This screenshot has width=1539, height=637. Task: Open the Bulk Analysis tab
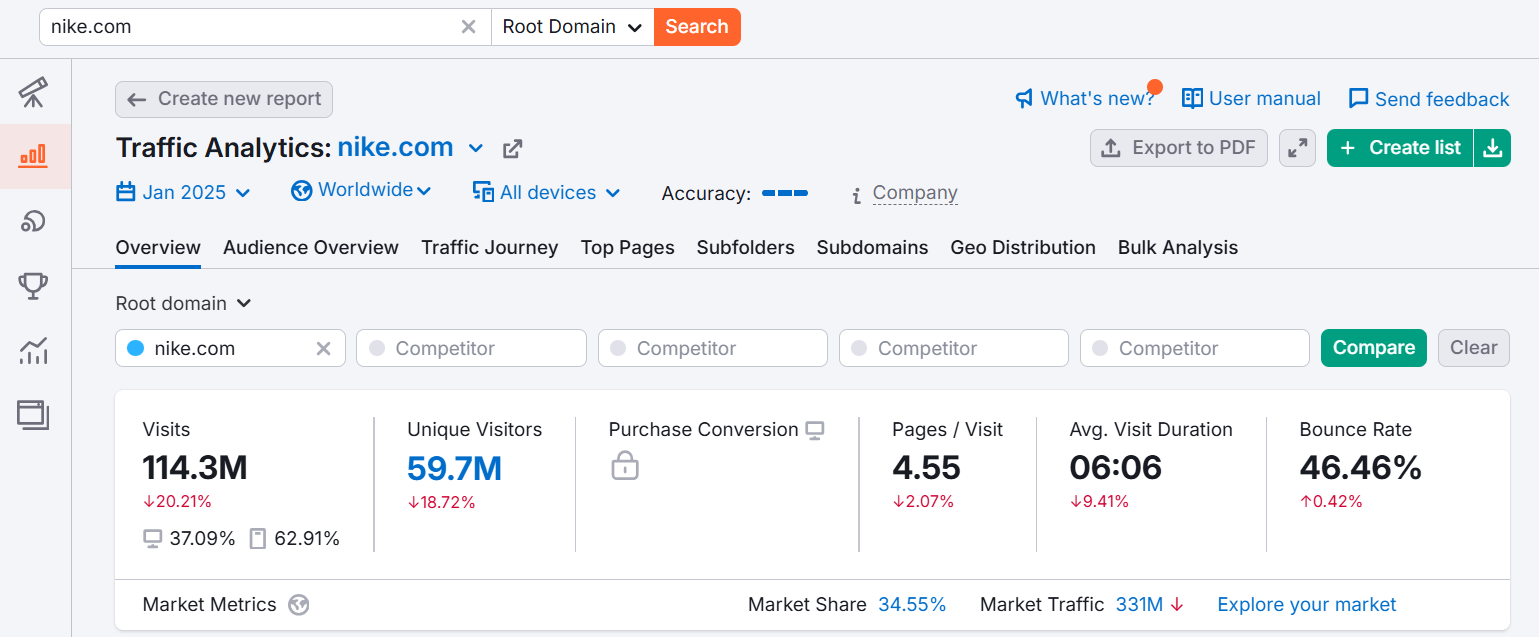point(1178,247)
